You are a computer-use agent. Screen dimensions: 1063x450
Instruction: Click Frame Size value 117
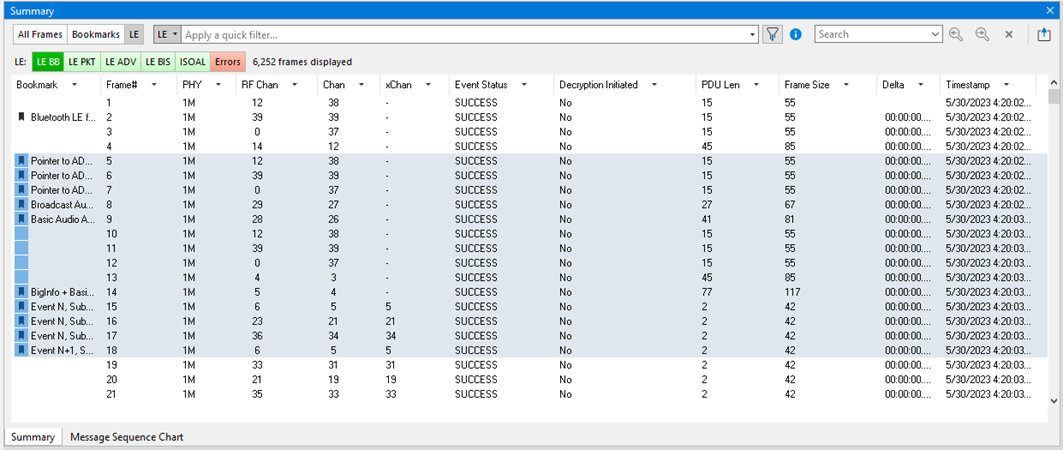point(793,292)
